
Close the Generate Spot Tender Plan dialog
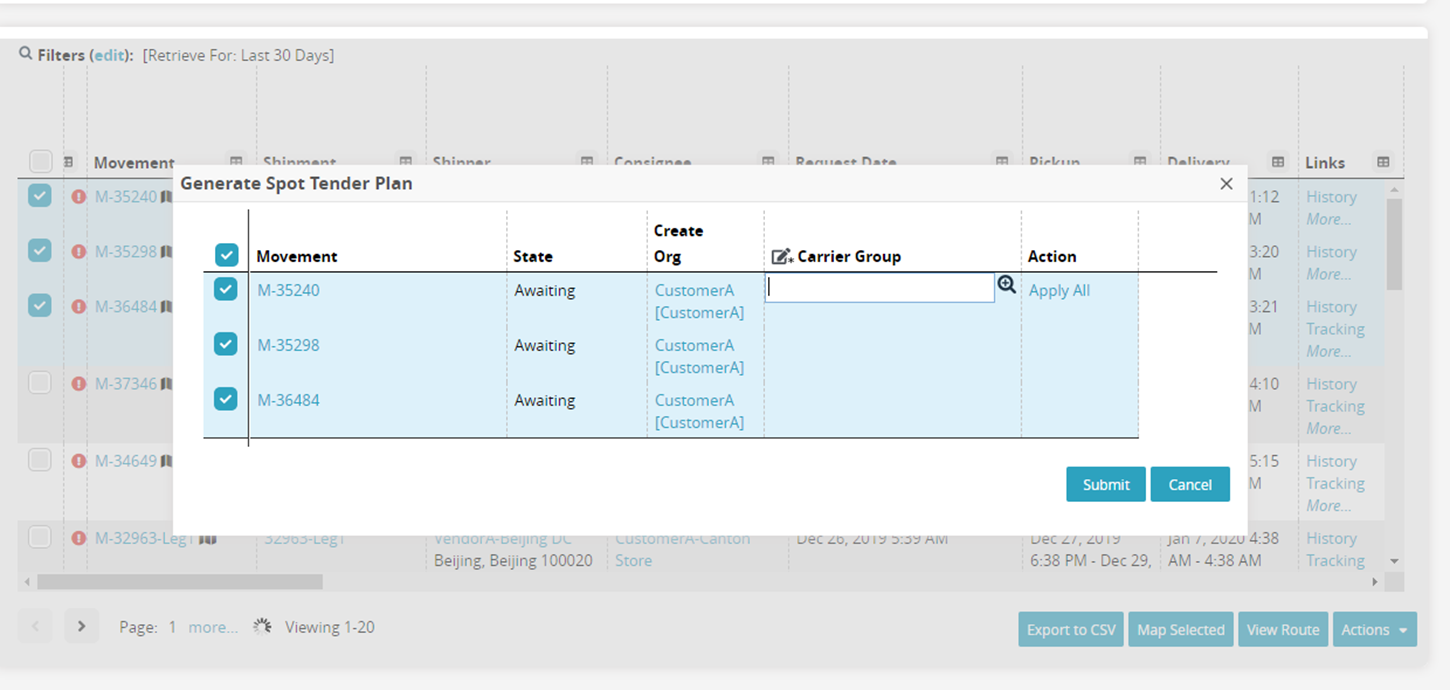(1226, 184)
